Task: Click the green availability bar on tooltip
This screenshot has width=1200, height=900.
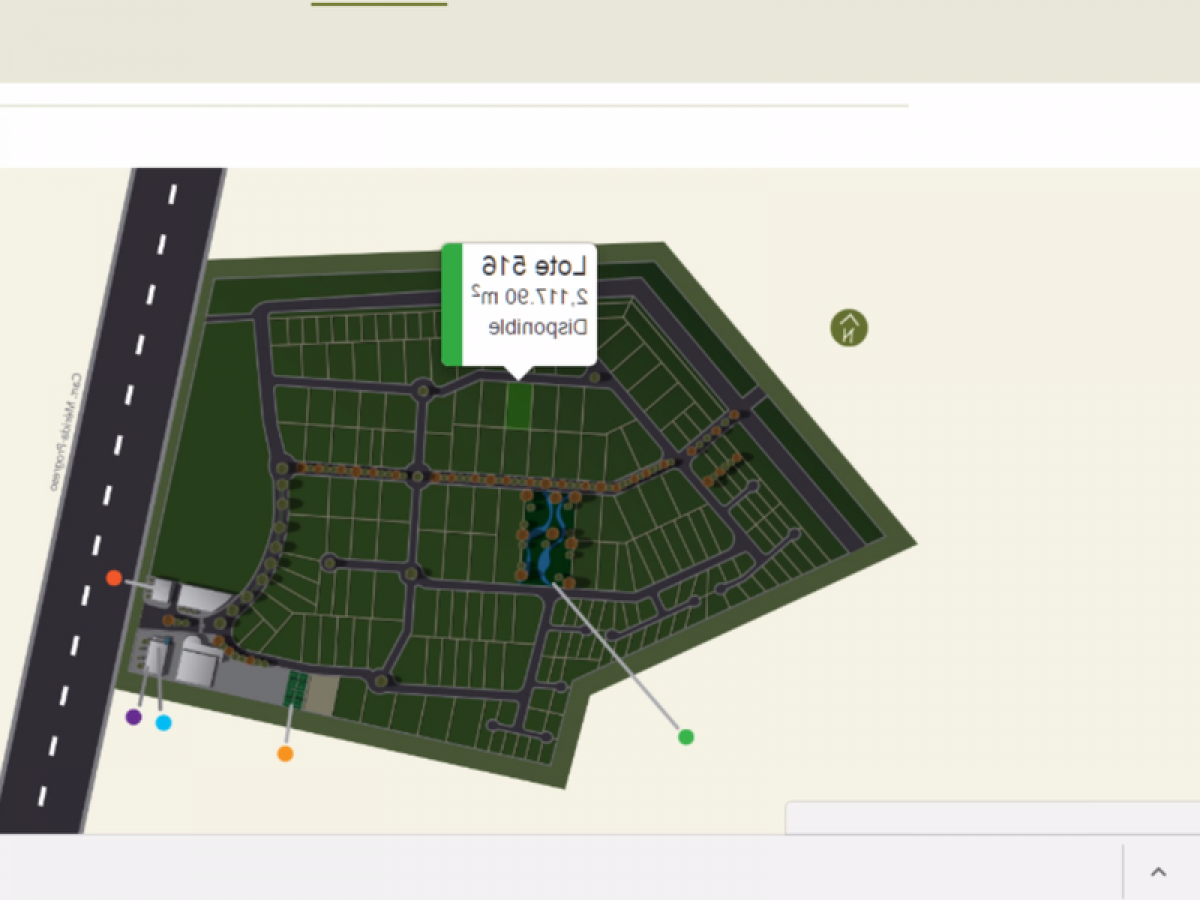Action: 452,304
